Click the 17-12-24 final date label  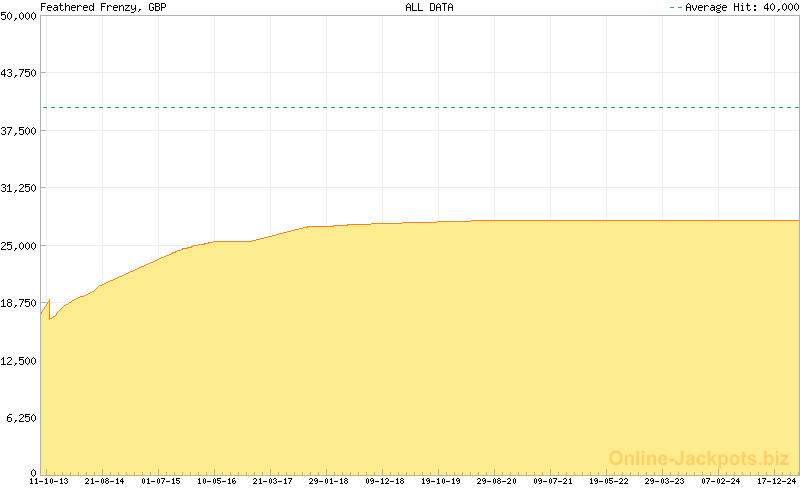click(776, 481)
